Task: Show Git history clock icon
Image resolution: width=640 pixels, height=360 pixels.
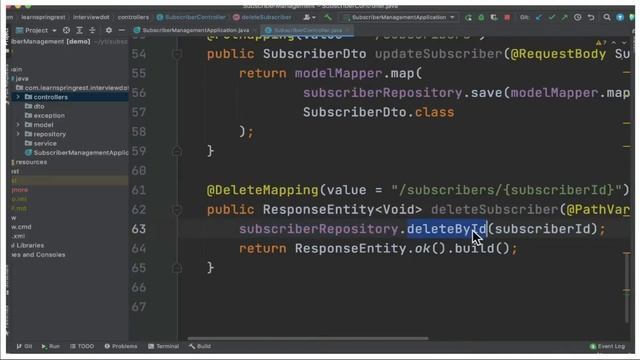Action: pos(578,18)
